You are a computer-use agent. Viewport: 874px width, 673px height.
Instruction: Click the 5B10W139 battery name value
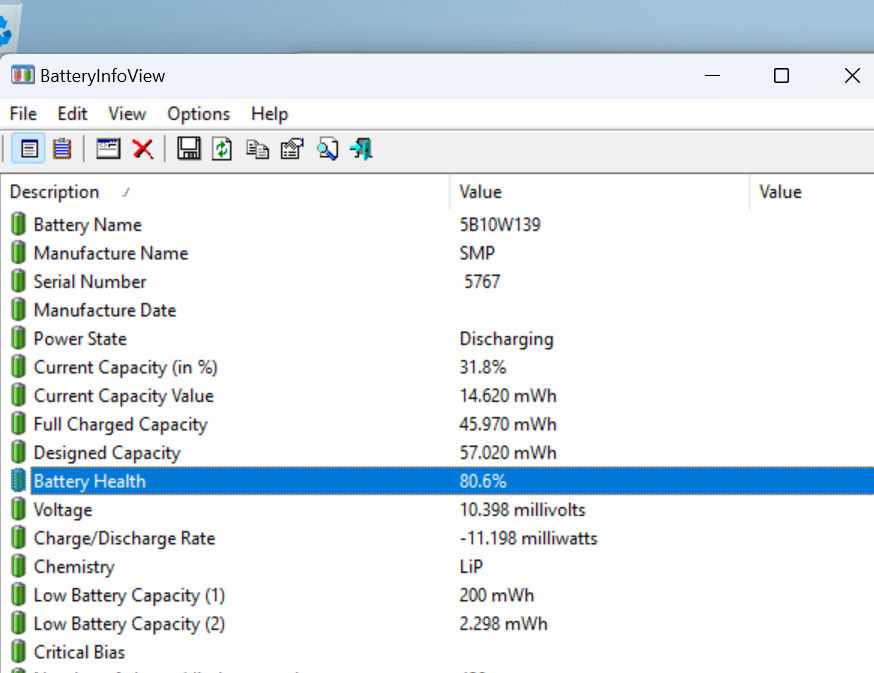point(500,224)
